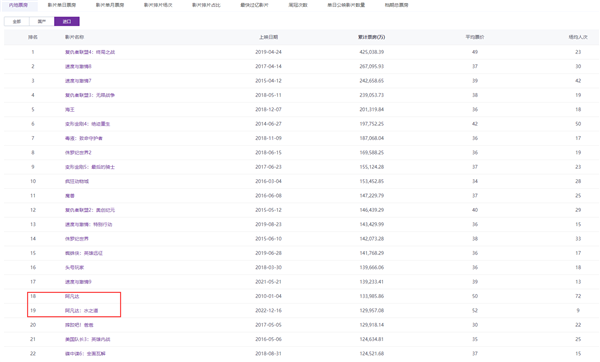
Task: Open the 内地票房 tab
Action: point(18,5)
